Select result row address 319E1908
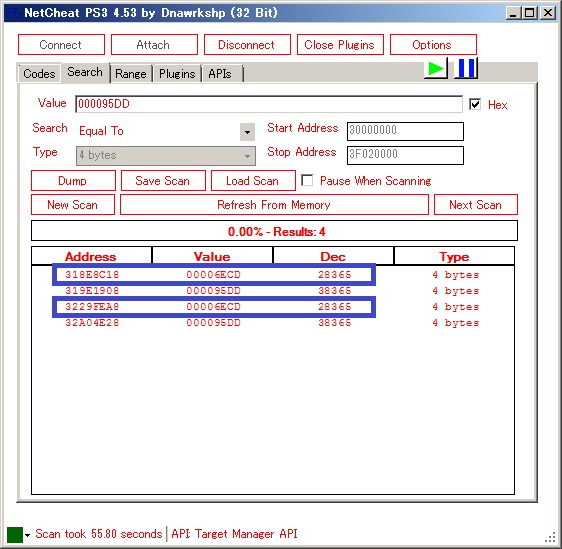Image resolution: width=562 pixels, height=549 pixels. point(272,291)
